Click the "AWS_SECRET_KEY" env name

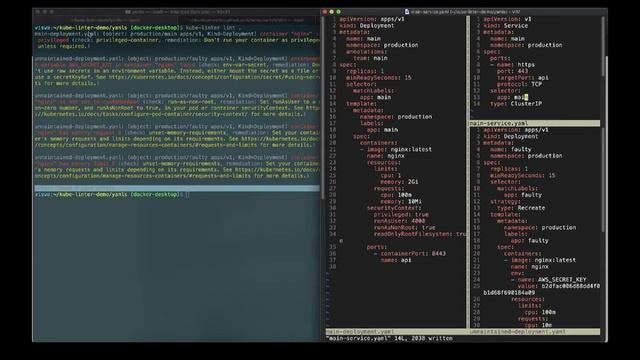[562, 280]
